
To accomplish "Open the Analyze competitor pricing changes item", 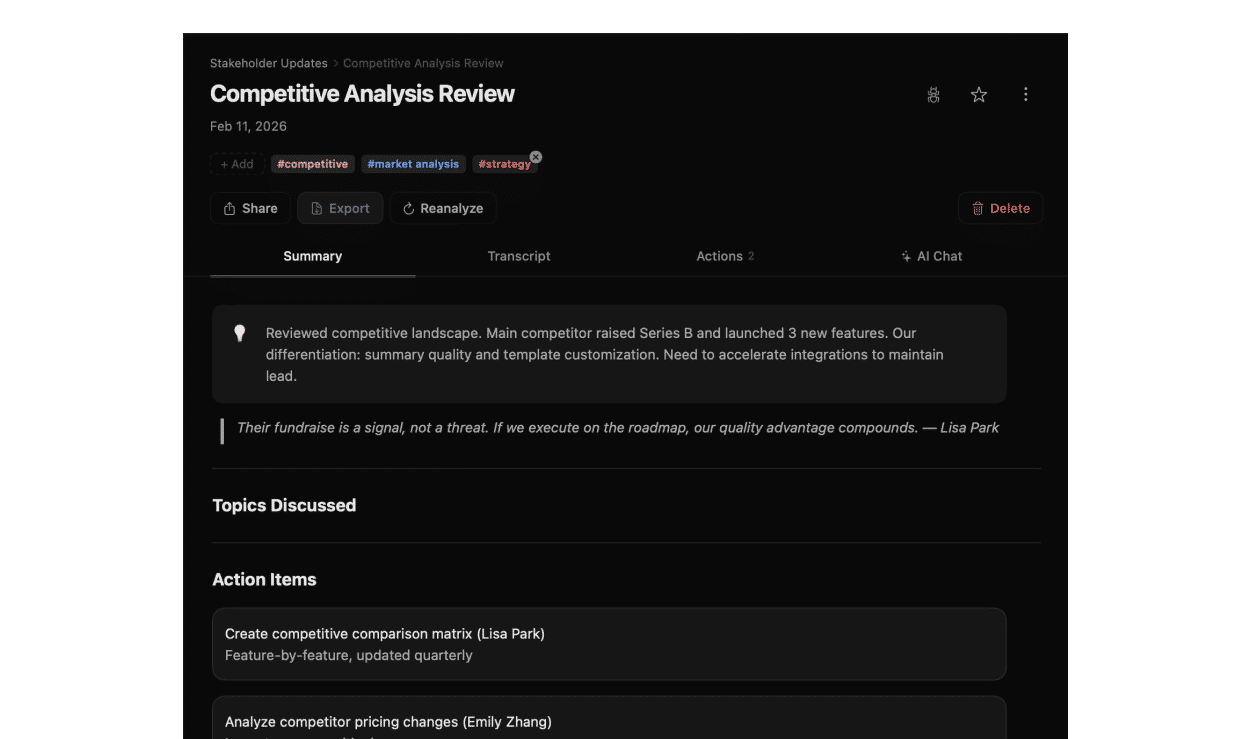I will [609, 718].
